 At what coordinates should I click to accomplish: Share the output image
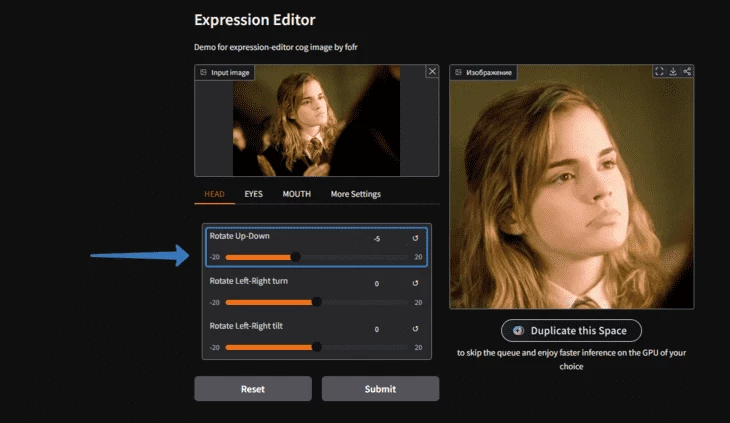coord(687,71)
